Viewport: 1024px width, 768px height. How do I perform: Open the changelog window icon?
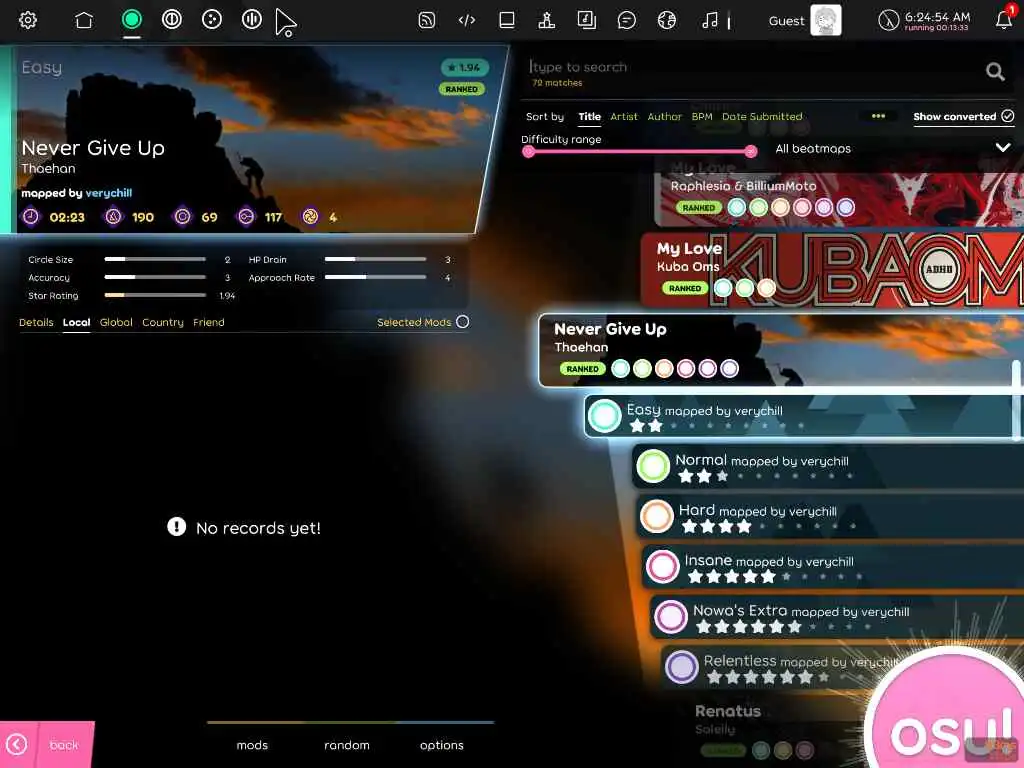507,20
